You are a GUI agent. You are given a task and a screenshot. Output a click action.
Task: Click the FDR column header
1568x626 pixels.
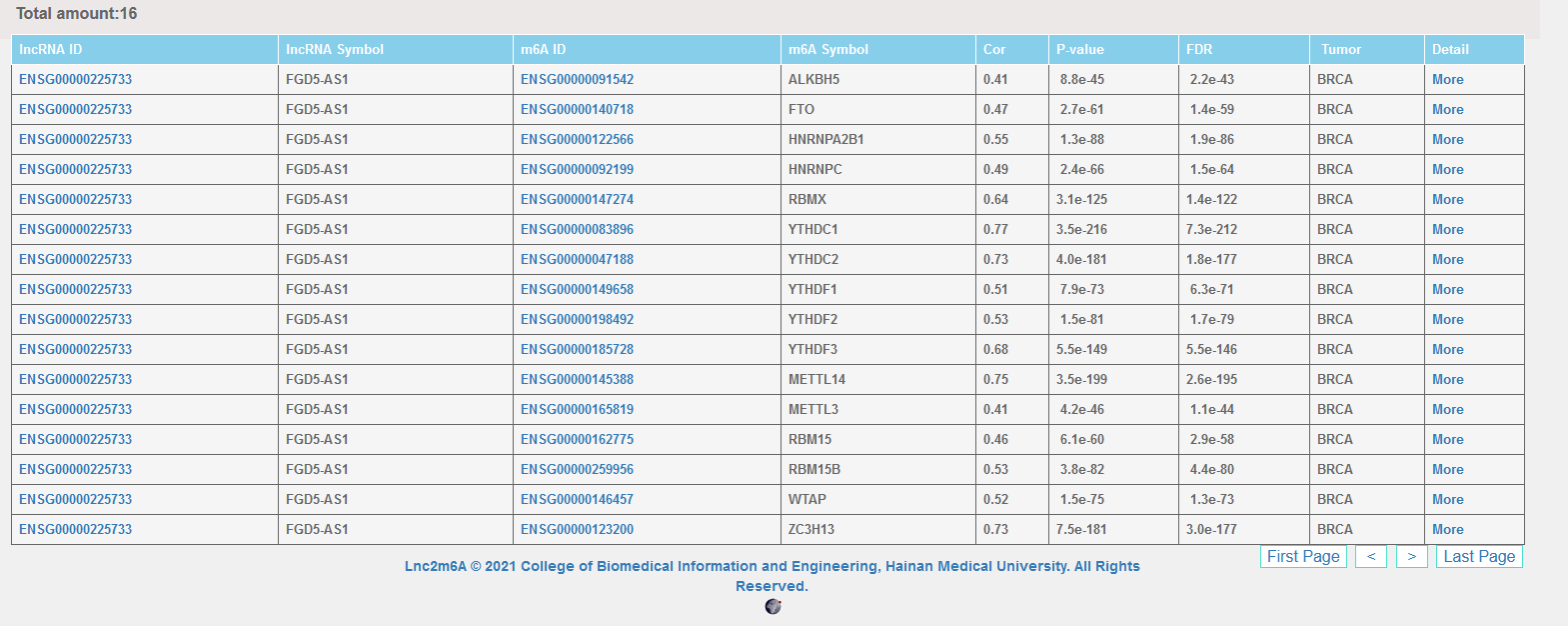(1244, 49)
